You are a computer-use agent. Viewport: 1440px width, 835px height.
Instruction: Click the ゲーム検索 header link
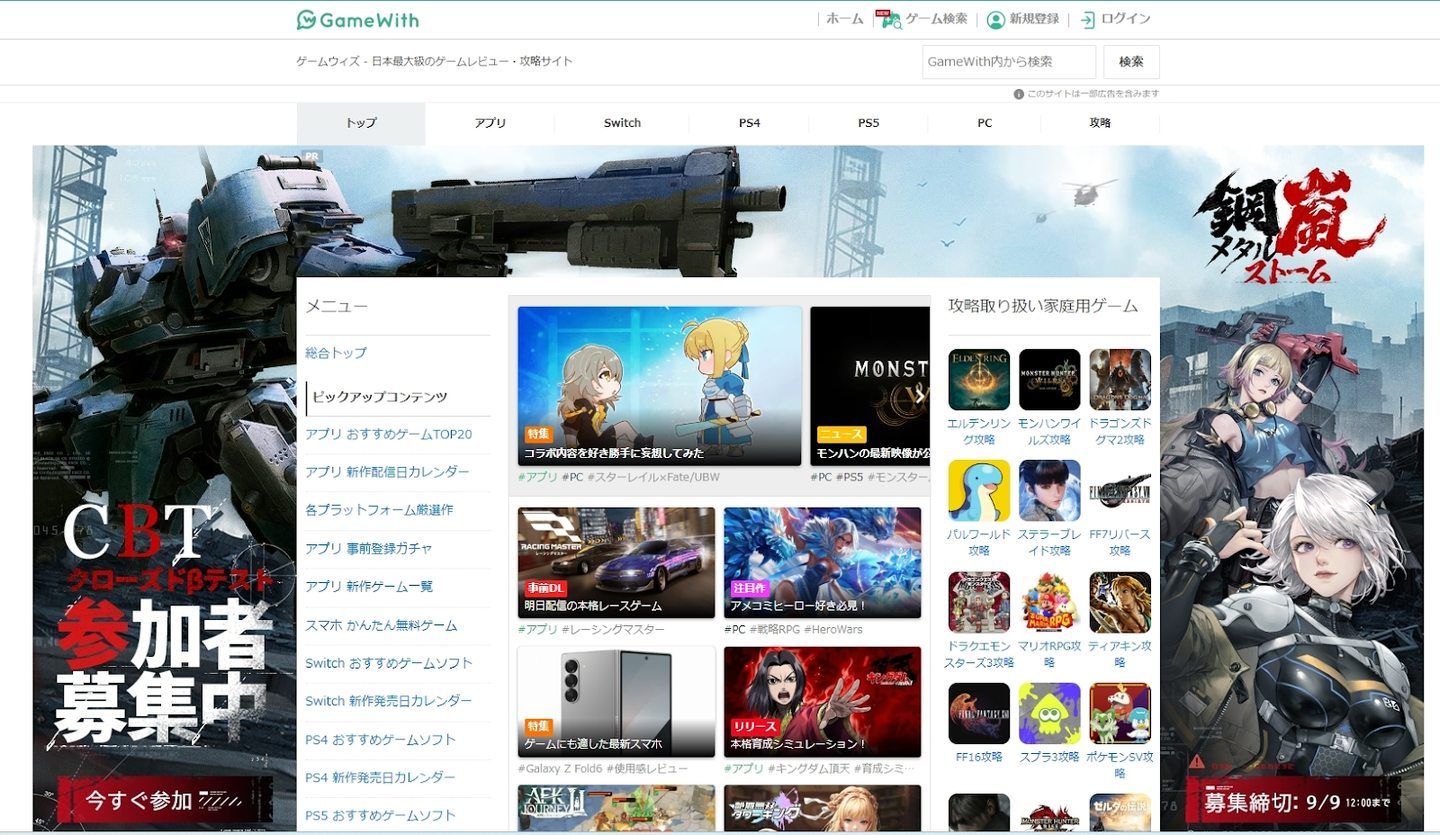coord(936,19)
